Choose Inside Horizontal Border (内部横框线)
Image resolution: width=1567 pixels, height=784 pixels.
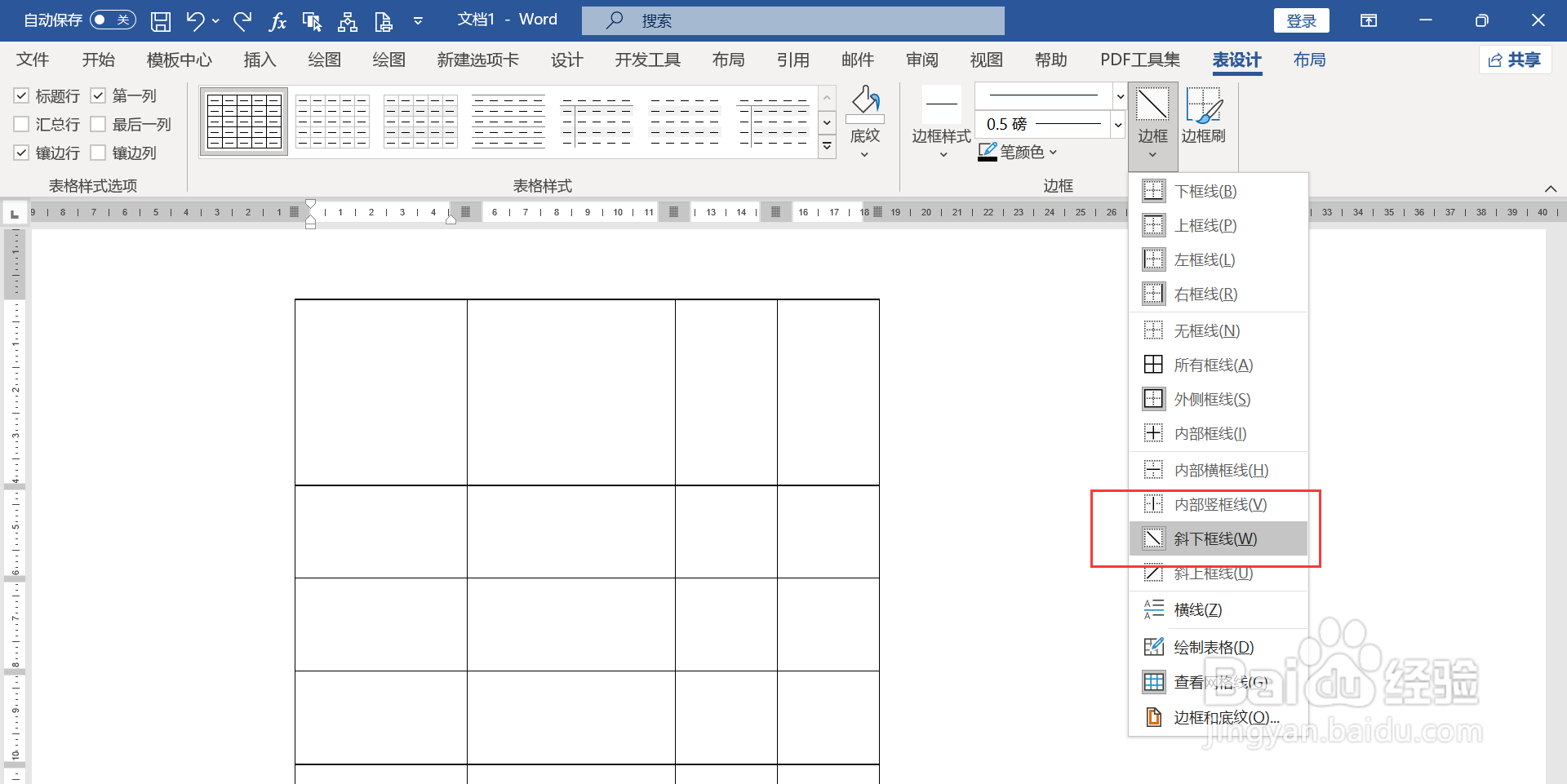coord(1219,470)
